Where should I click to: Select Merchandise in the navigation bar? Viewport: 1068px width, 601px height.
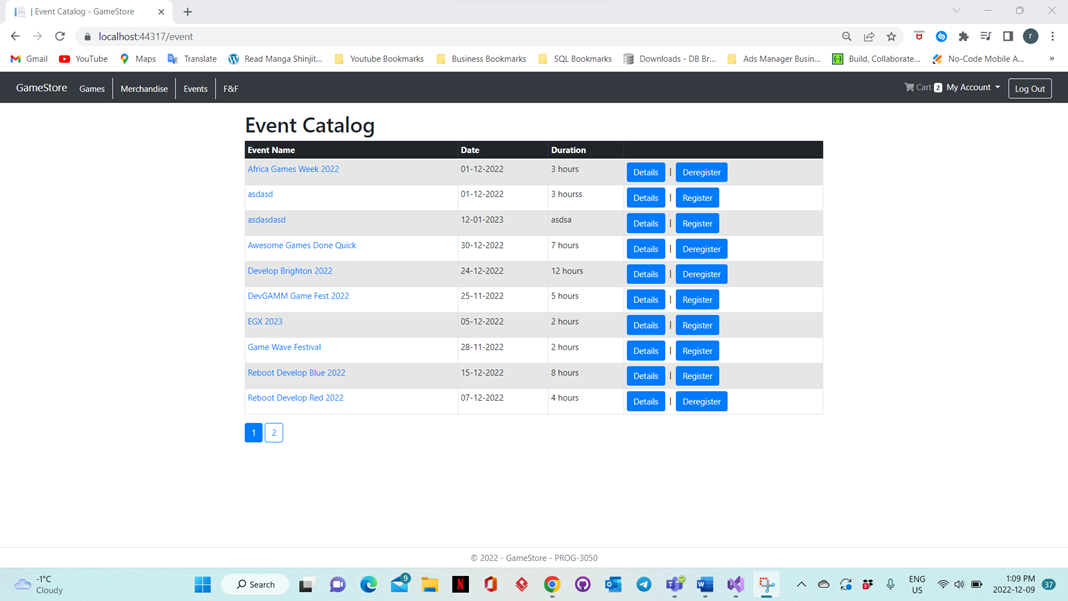pyautogui.click(x=144, y=88)
